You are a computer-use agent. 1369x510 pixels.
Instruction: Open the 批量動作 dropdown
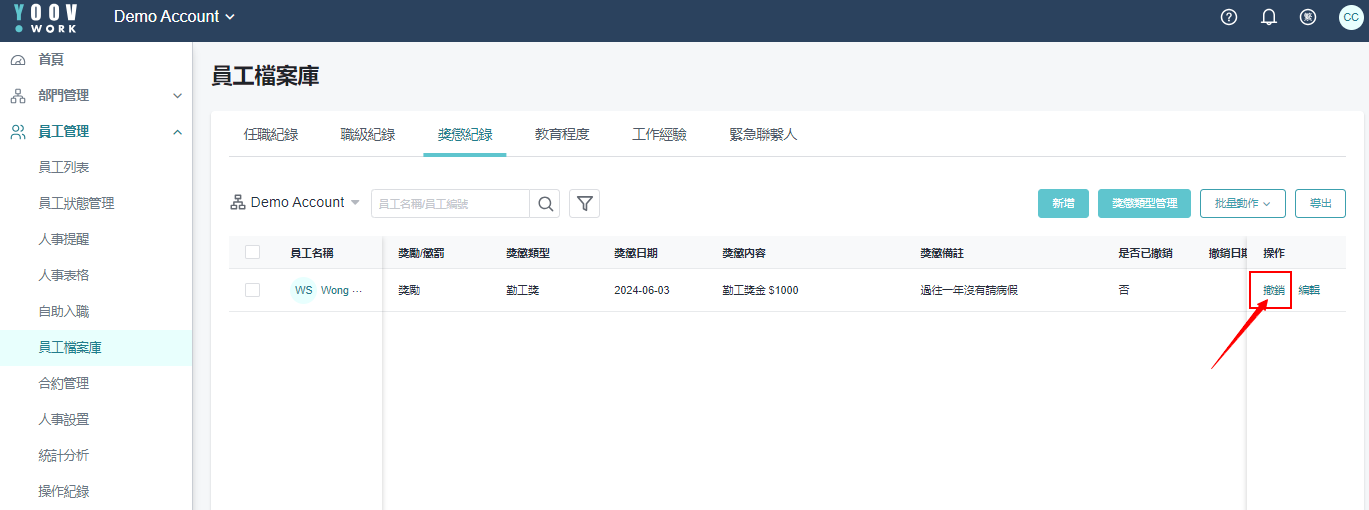pos(1243,203)
